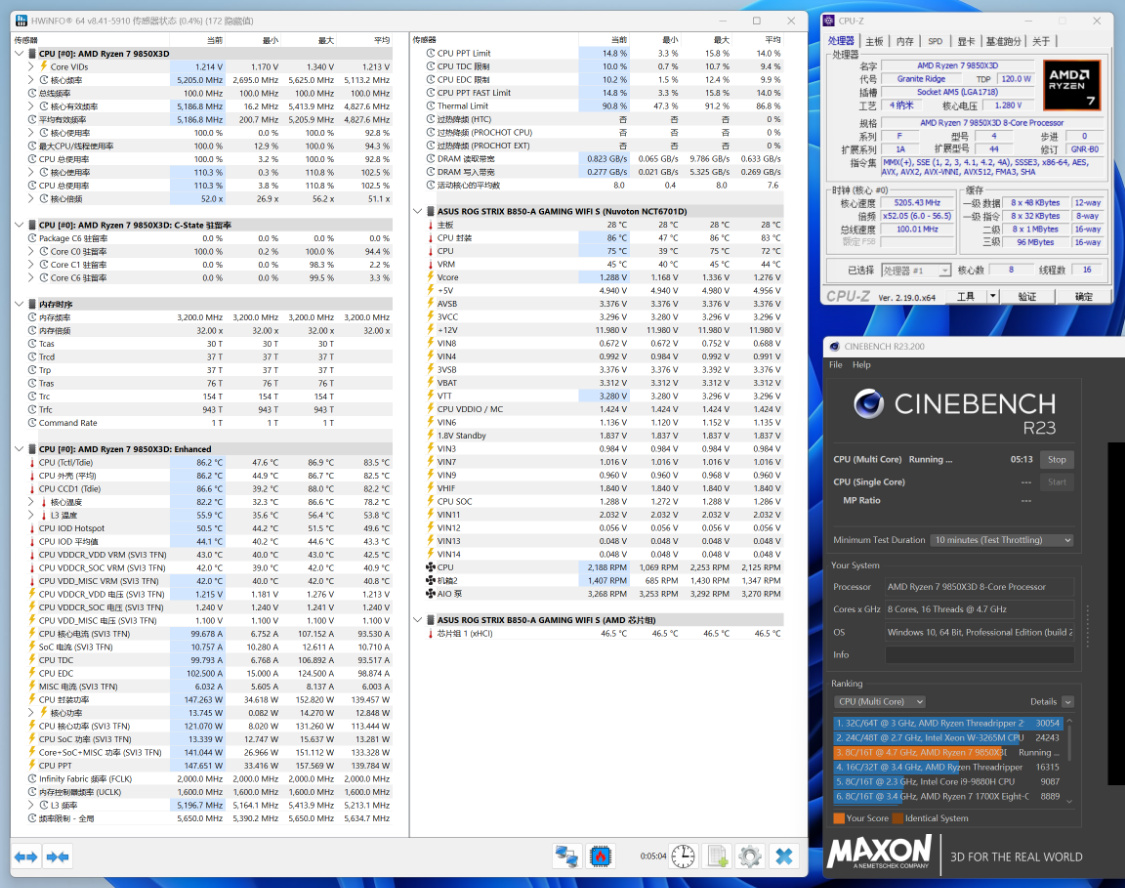
Task: Click the CPU flame chip icon
Action: pyautogui.click(x=601, y=856)
